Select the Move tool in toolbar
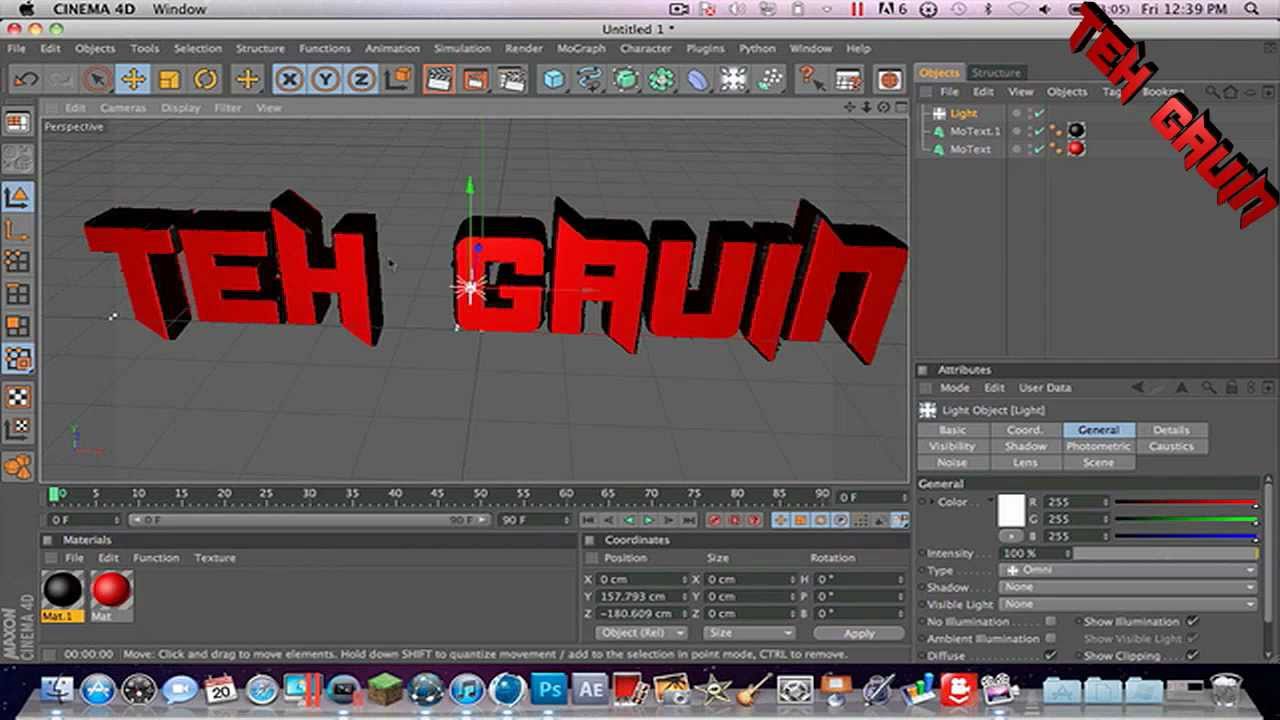The height and width of the screenshot is (720, 1280). (132, 80)
